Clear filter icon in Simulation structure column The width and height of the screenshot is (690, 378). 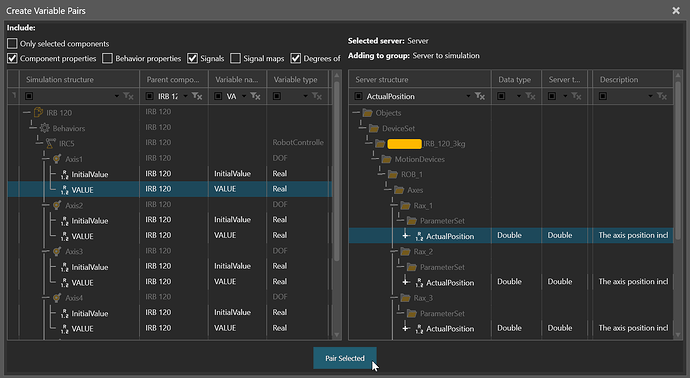point(128,96)
